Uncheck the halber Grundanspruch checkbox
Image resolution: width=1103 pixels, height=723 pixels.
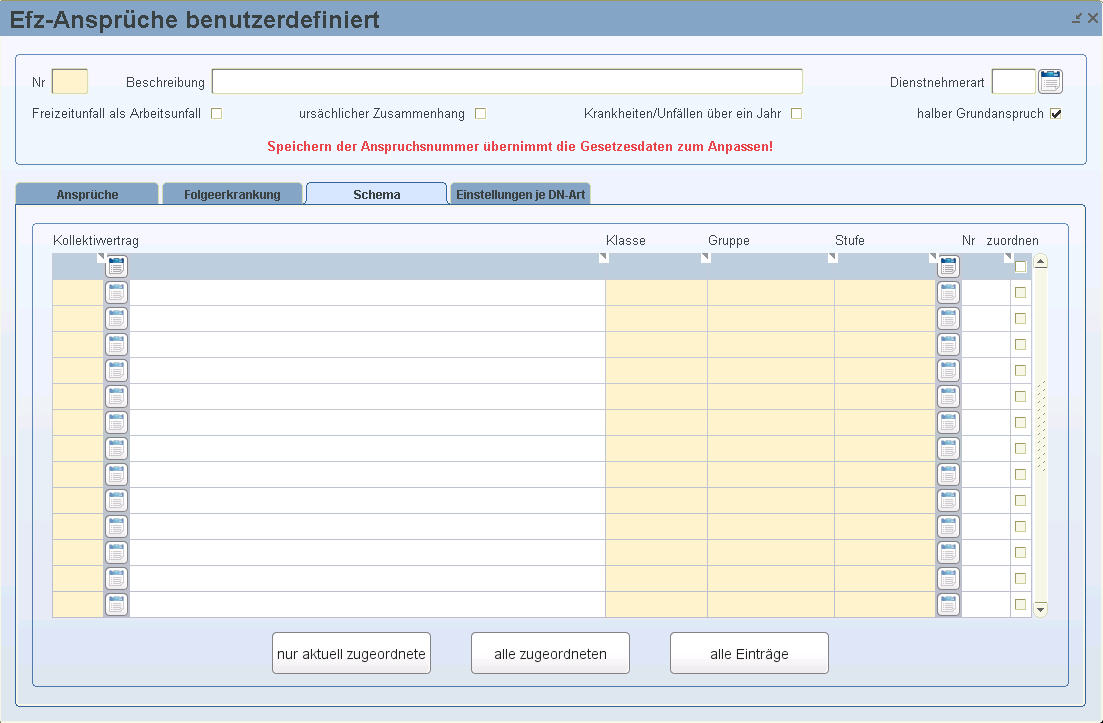[1055, 114]
